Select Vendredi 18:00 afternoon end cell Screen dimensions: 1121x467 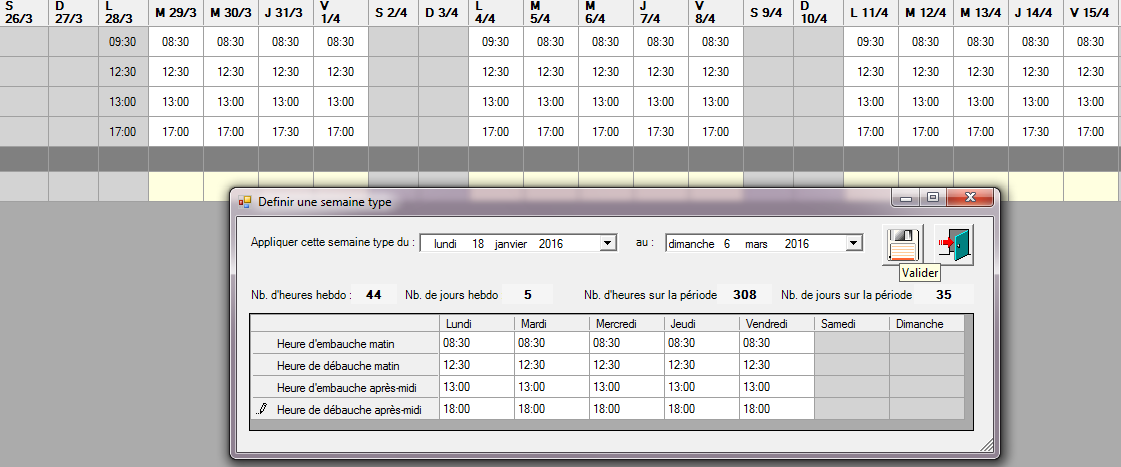777,409
